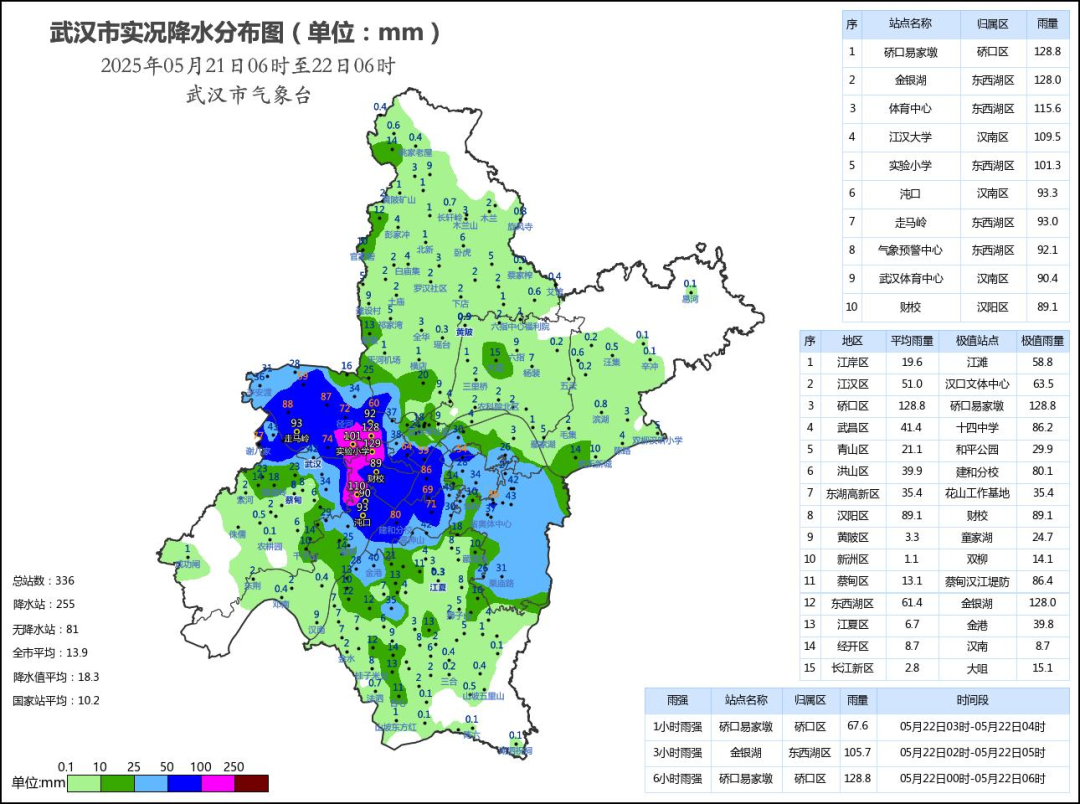The image size is (1080, 804).
Task: Select the 92.1 rainfall value
Action: pyautogui.click(x=1047, y=250)
